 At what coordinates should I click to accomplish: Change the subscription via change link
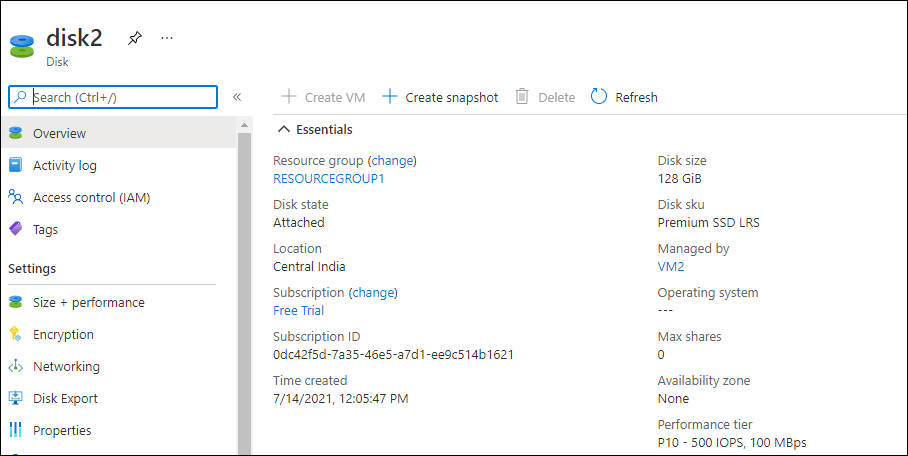click(x=374, y=293)
